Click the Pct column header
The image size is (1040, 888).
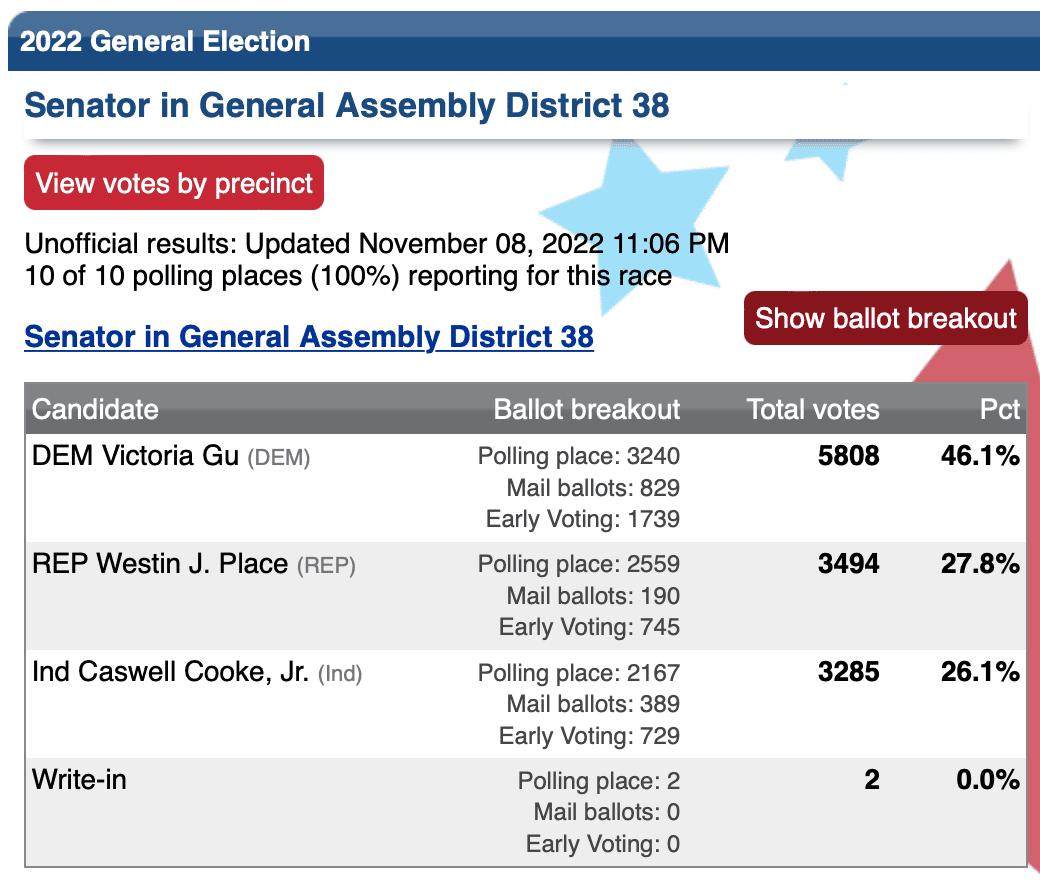[x=1000, y=409]
